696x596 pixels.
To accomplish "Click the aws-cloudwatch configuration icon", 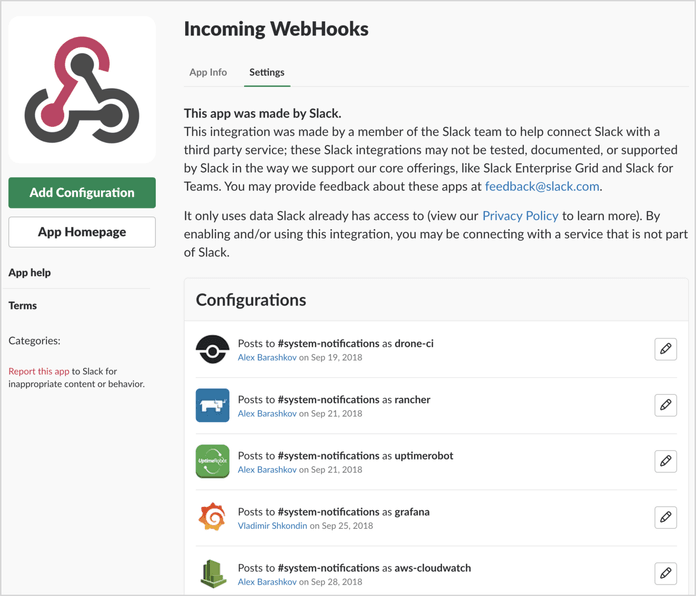I will (x=213, y=573).
